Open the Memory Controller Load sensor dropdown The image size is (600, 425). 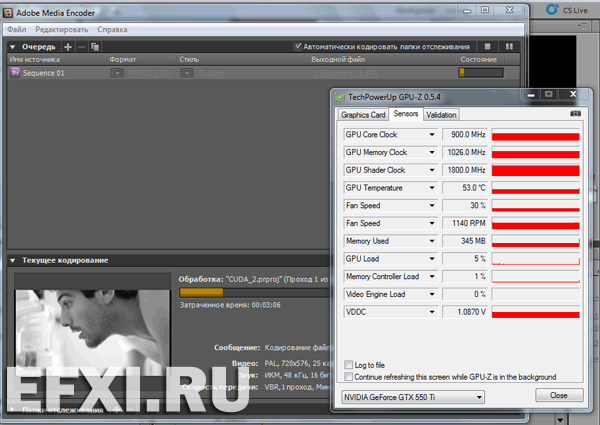[432, 277]
